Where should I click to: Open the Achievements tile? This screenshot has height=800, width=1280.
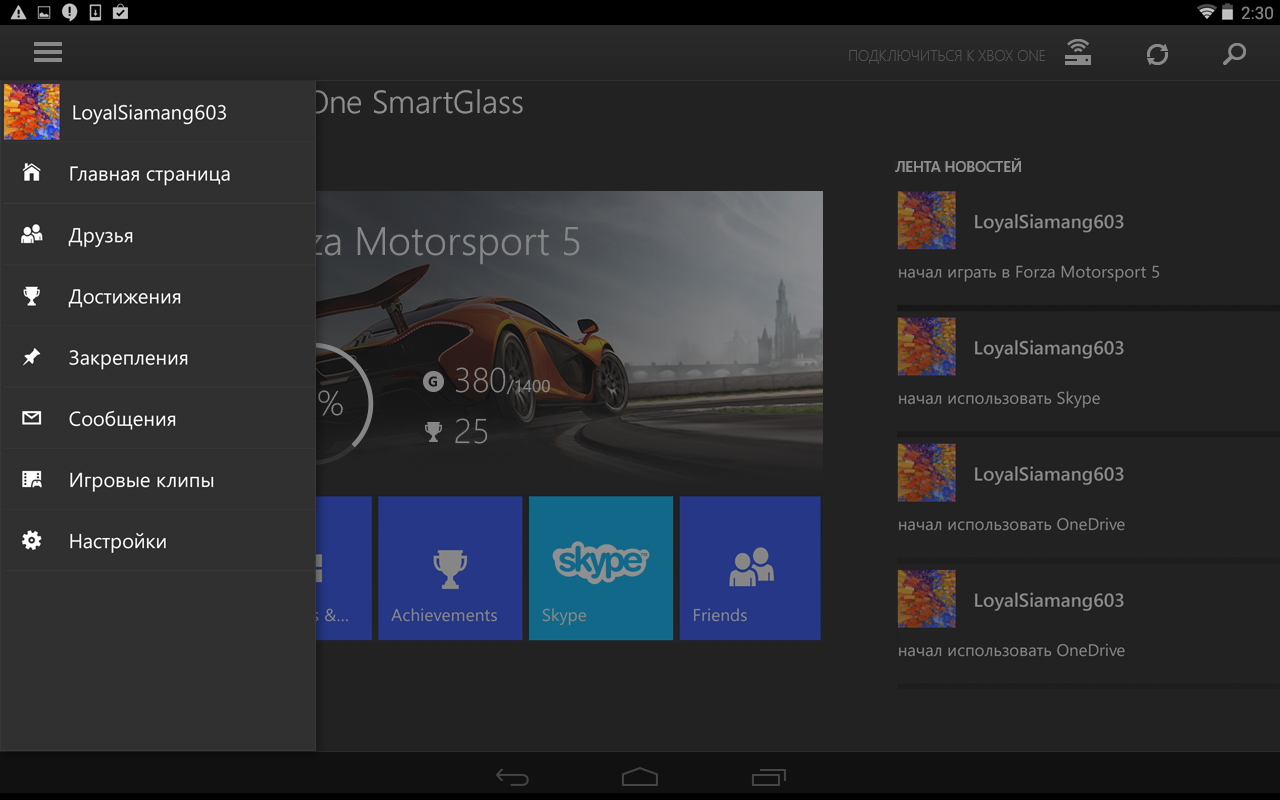pos(449,567)
